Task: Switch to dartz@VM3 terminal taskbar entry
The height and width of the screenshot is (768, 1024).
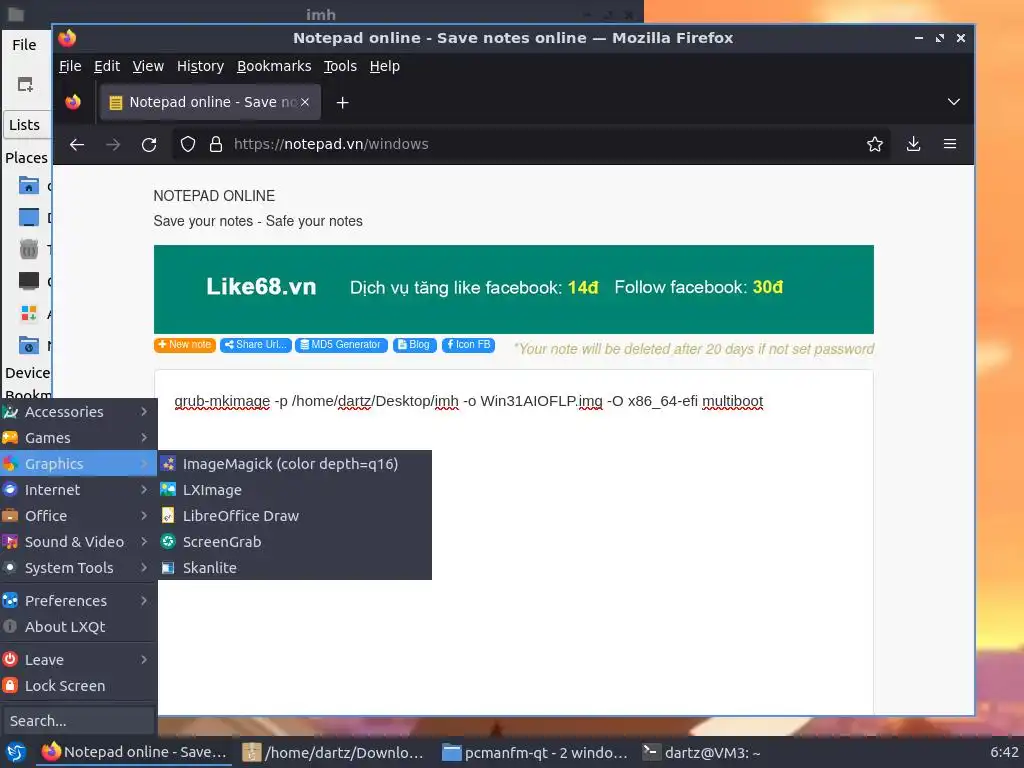Action: point(701,752)
